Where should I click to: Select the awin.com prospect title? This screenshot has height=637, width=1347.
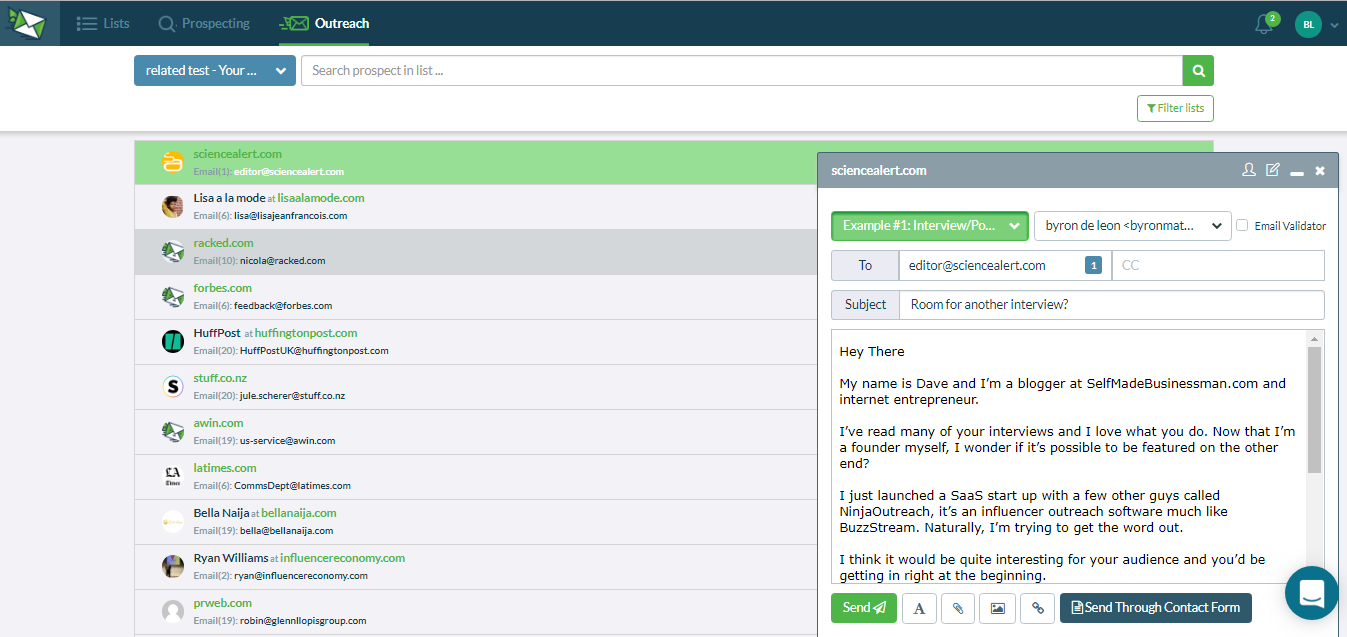pyautogui.click(x=218, y=423)
